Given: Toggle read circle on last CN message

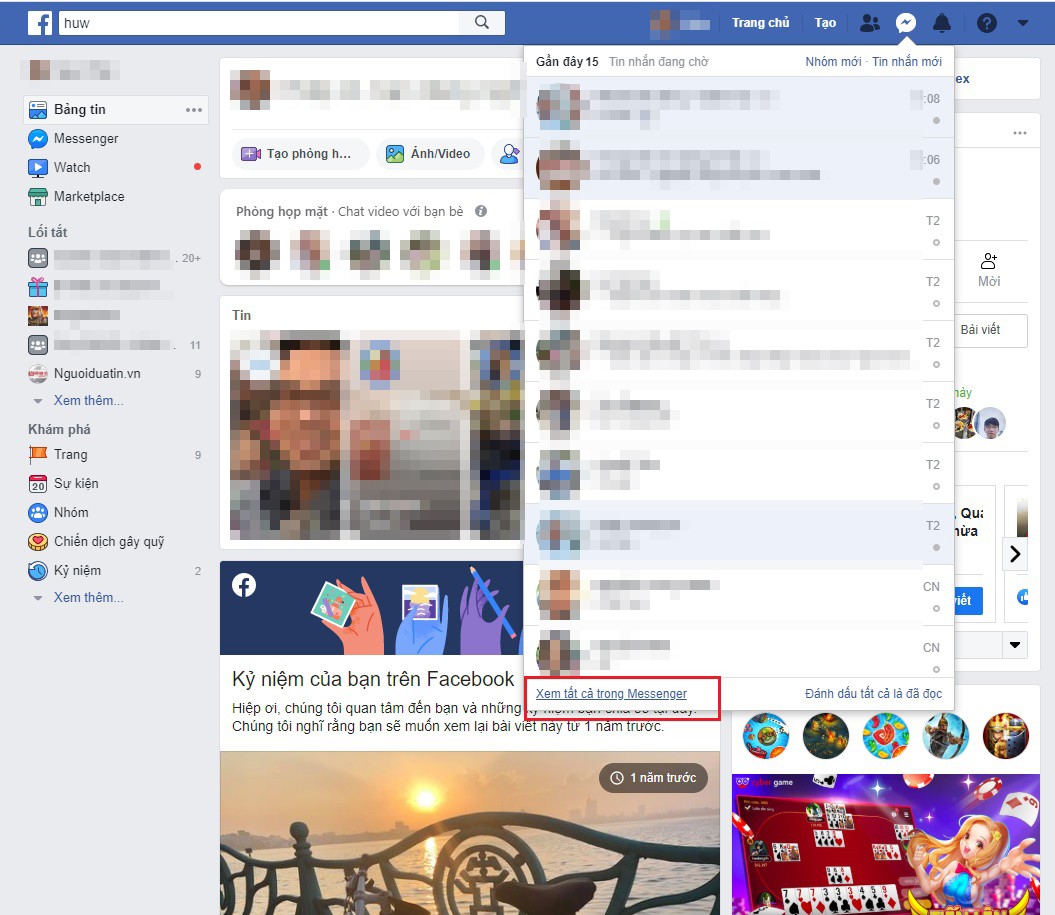Looking at the screenshot, I should tap(936, 669).
